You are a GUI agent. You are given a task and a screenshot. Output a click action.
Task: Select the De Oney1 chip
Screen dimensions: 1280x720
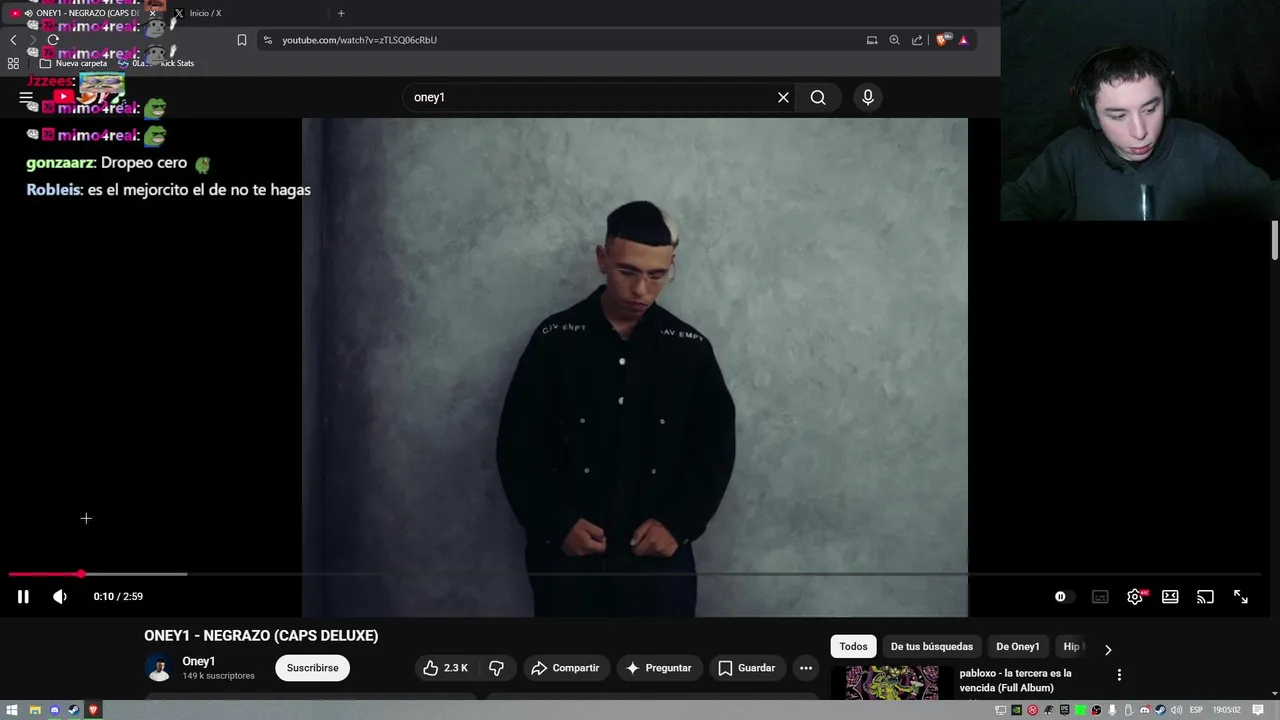click(x=1018, y=647)
